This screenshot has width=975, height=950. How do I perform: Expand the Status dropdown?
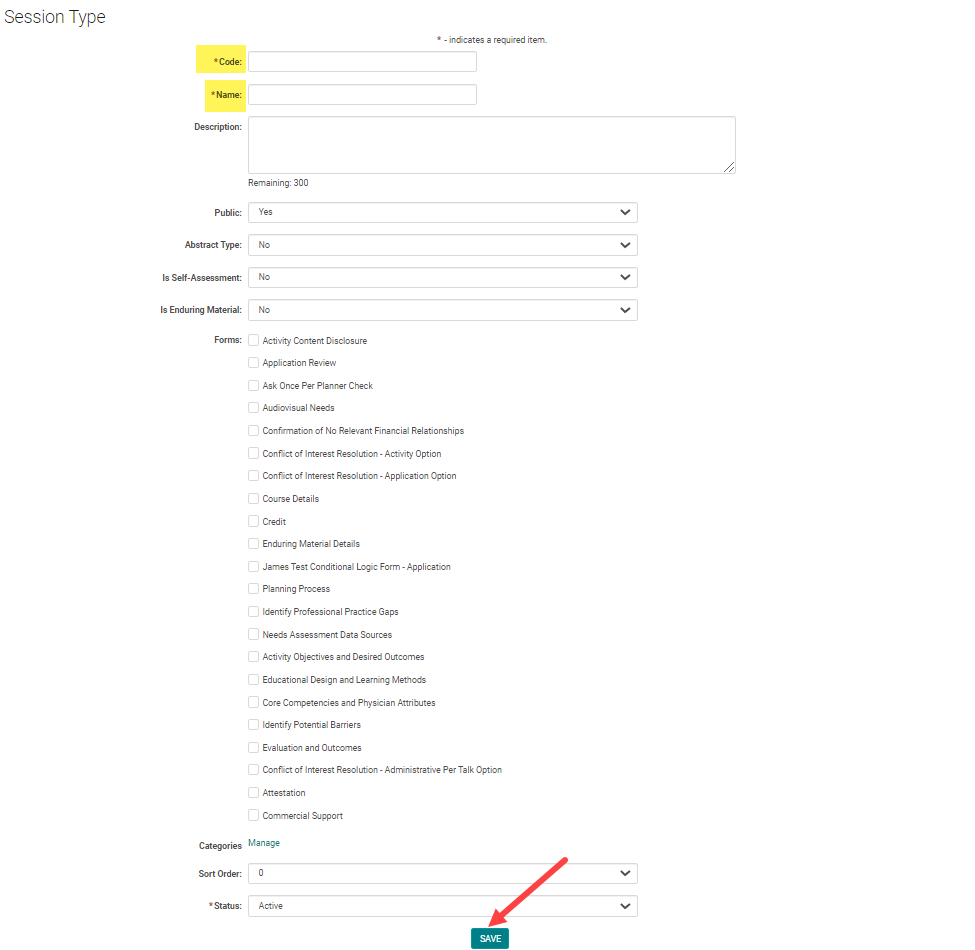coord(442,906)
